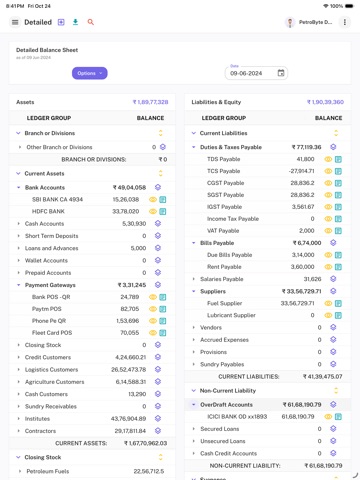Expand the Logistics Customers group

pos(19,370)
